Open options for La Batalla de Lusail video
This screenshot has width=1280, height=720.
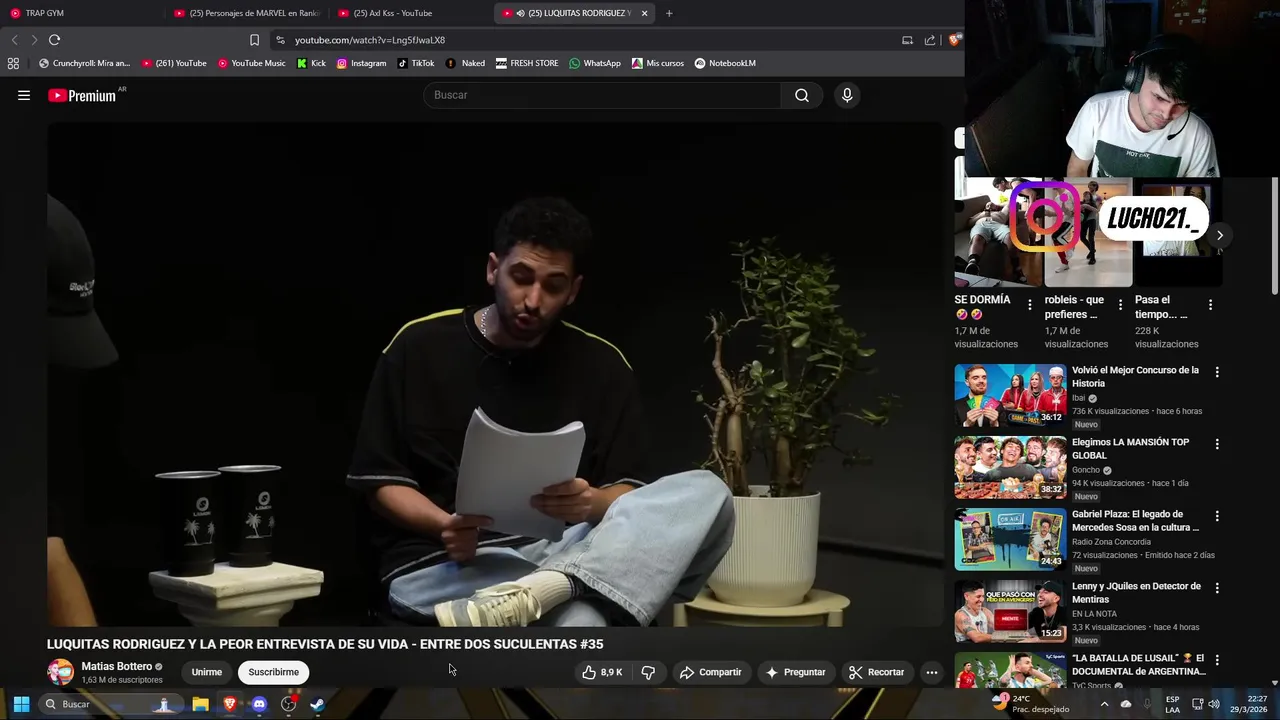point(1217,660)
